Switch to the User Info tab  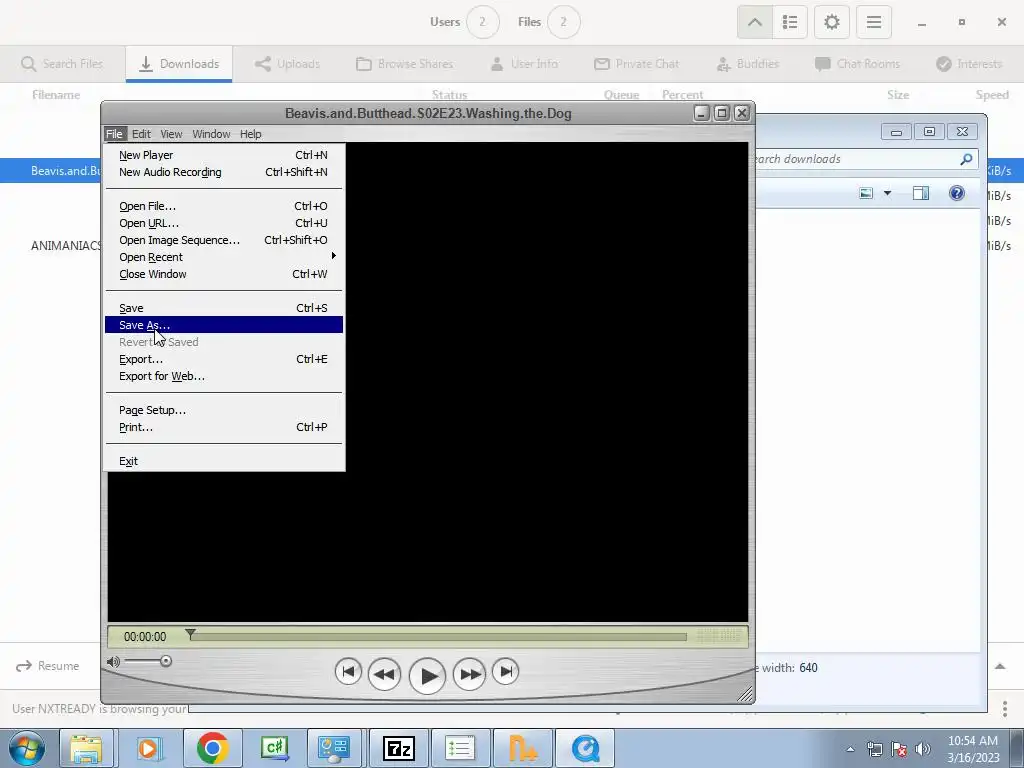[x=524, y=63]
